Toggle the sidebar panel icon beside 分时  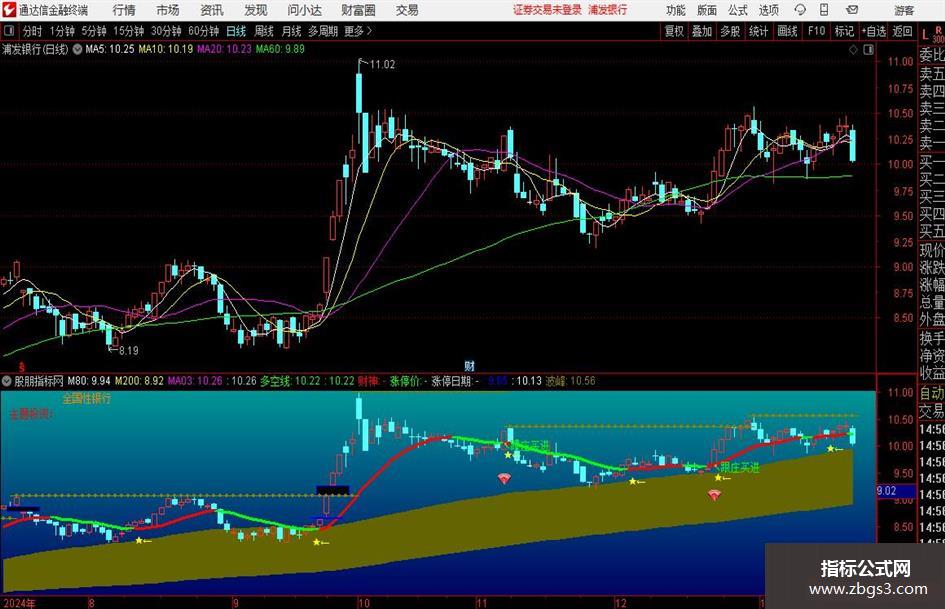coord(9,31)
